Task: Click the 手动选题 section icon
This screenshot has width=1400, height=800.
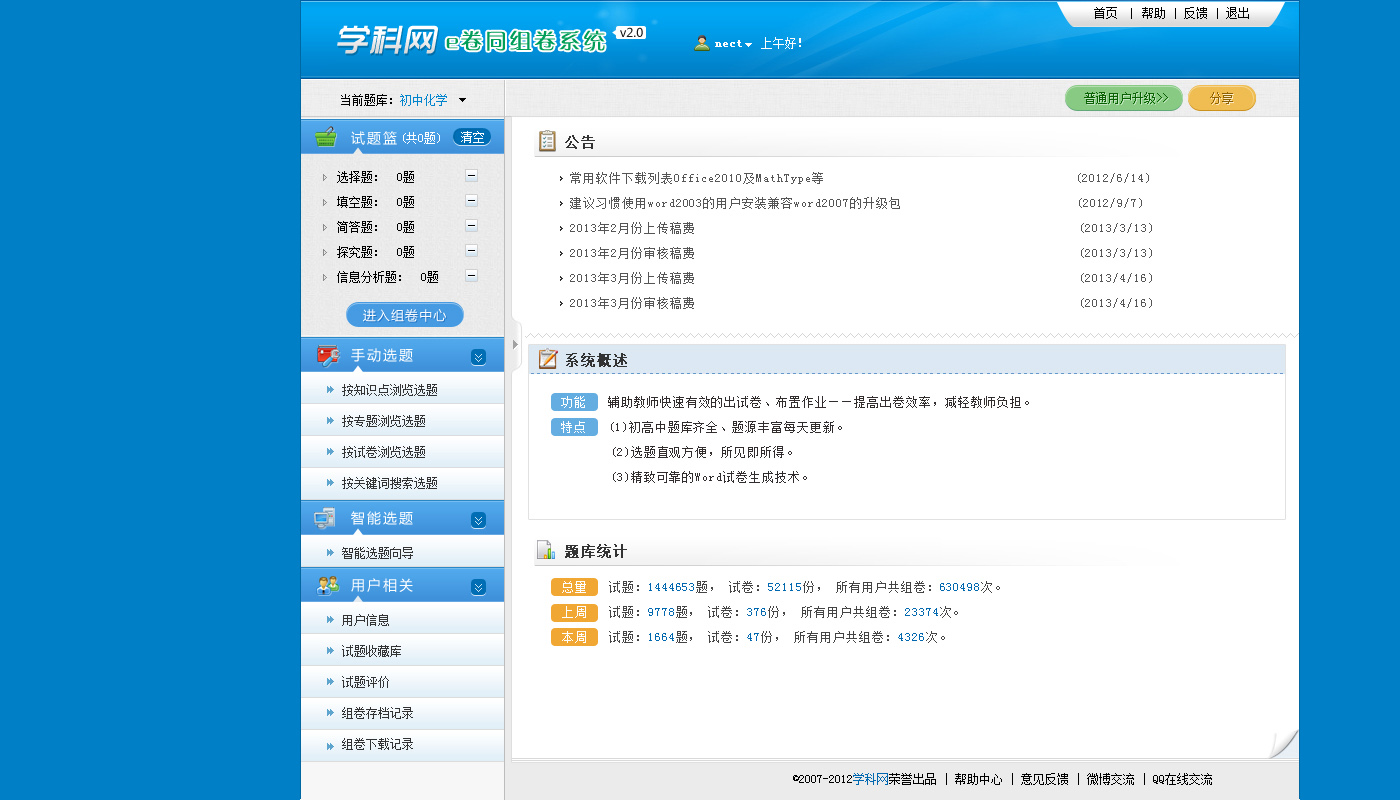Action: 327,355
